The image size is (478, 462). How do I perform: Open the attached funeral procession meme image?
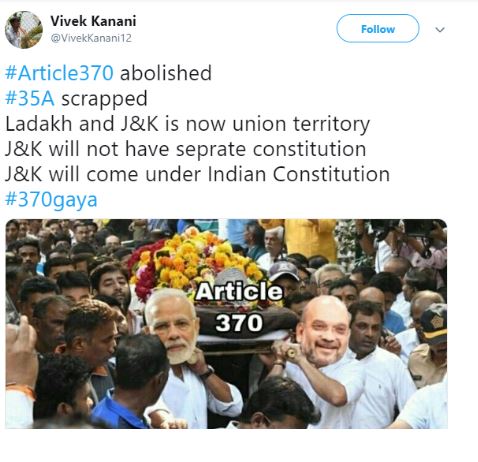[226, 324]
